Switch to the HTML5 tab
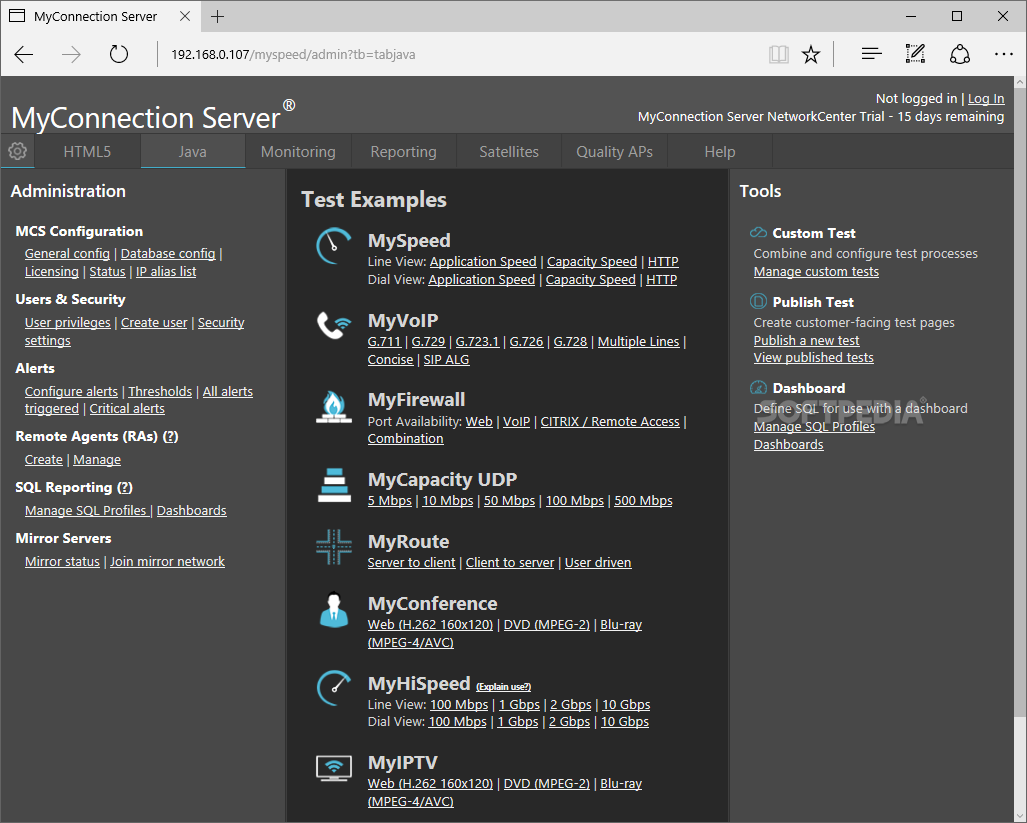This screenshot has height=823, width=1027. click(x=87, y=151)
